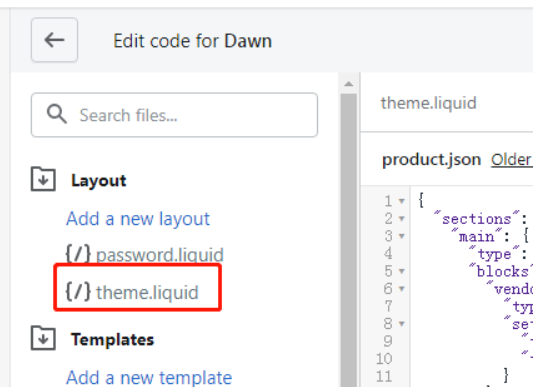
Task: Collapse the Layout folder icon
Action: [x=43, y=179]
